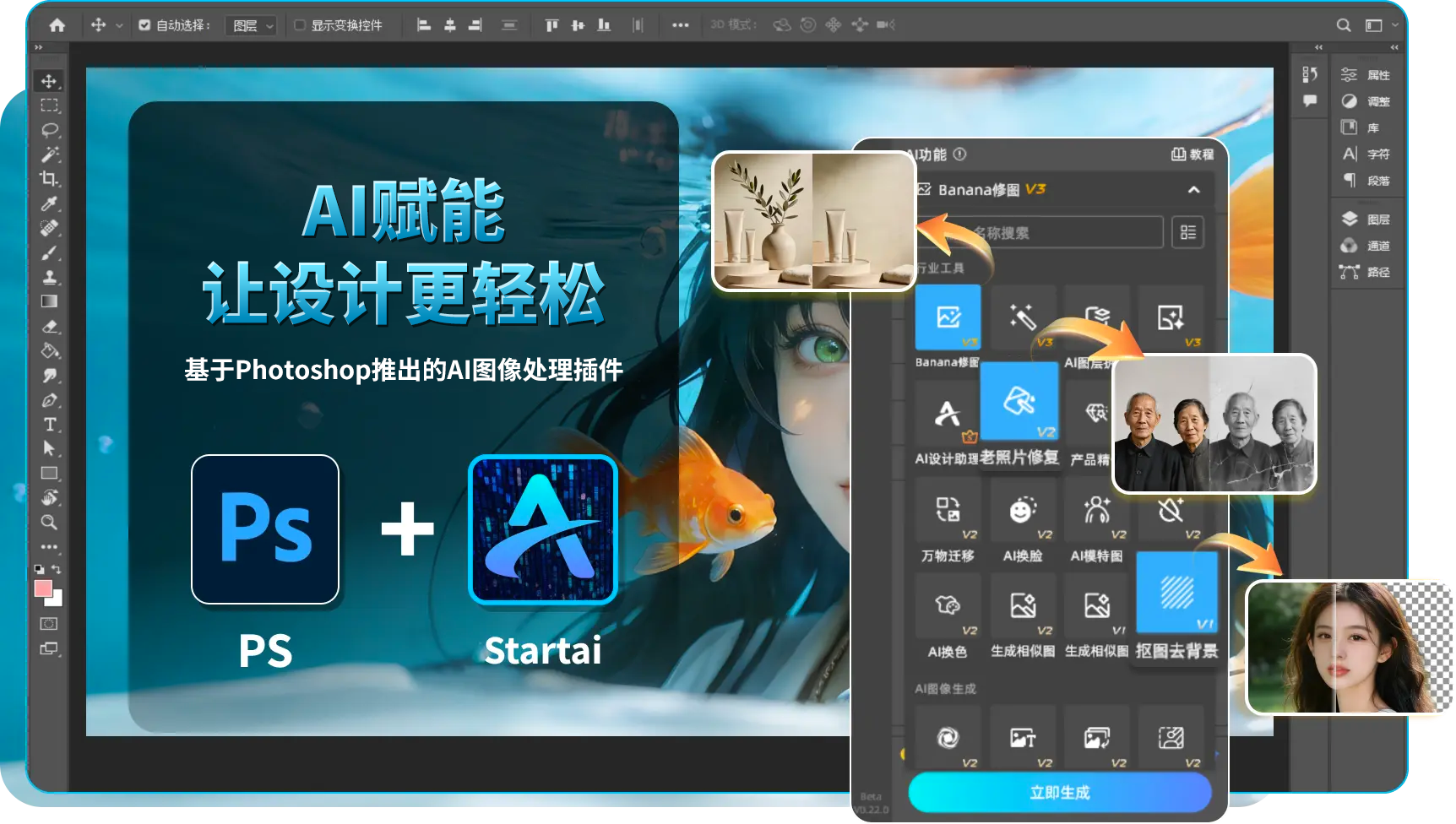This screenshot has width=1456, height=824.
Task: Toggle the list view next to the search box
Action: coord(1187,232)
